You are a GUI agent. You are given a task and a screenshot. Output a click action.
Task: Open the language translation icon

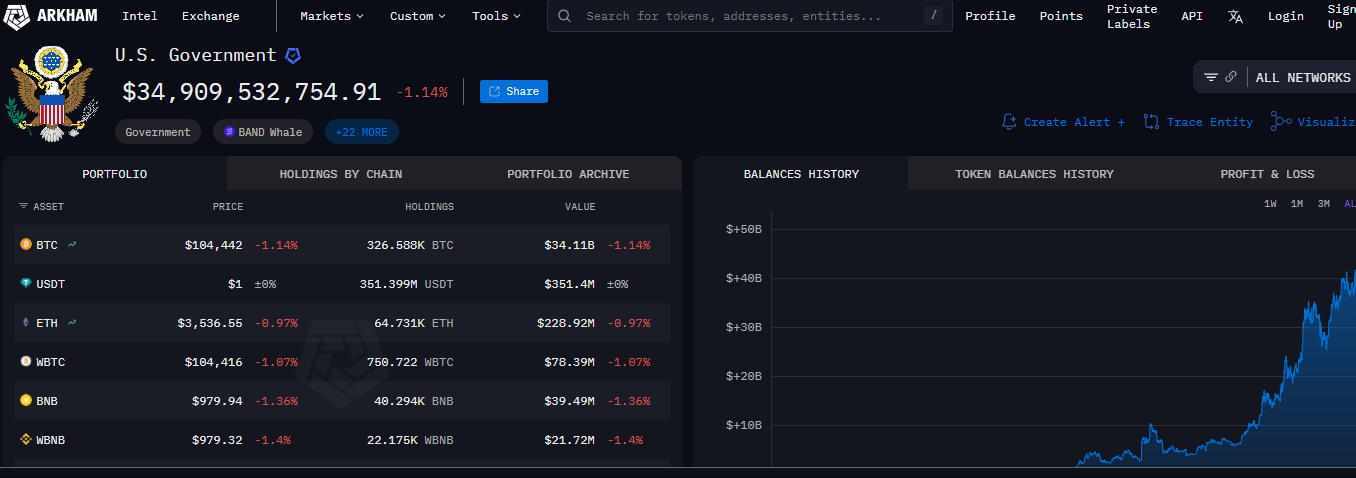point(1236,16)
